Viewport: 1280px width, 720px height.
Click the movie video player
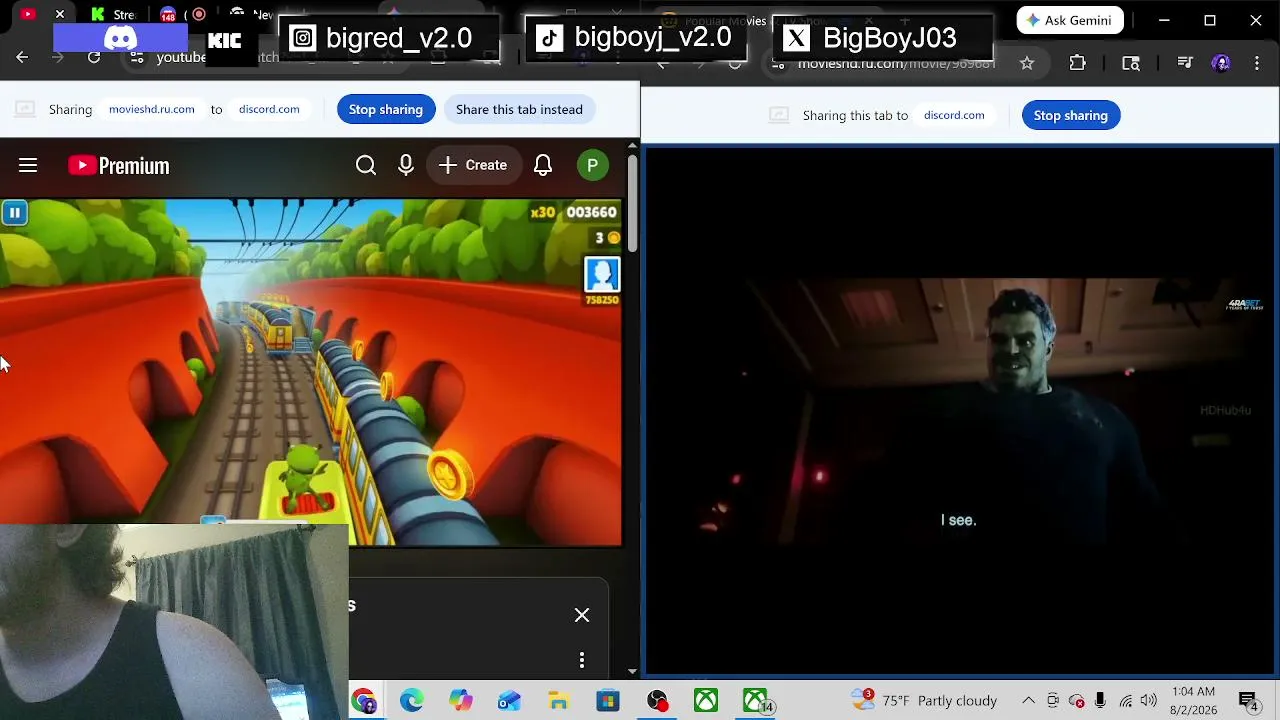coord(960,410)
